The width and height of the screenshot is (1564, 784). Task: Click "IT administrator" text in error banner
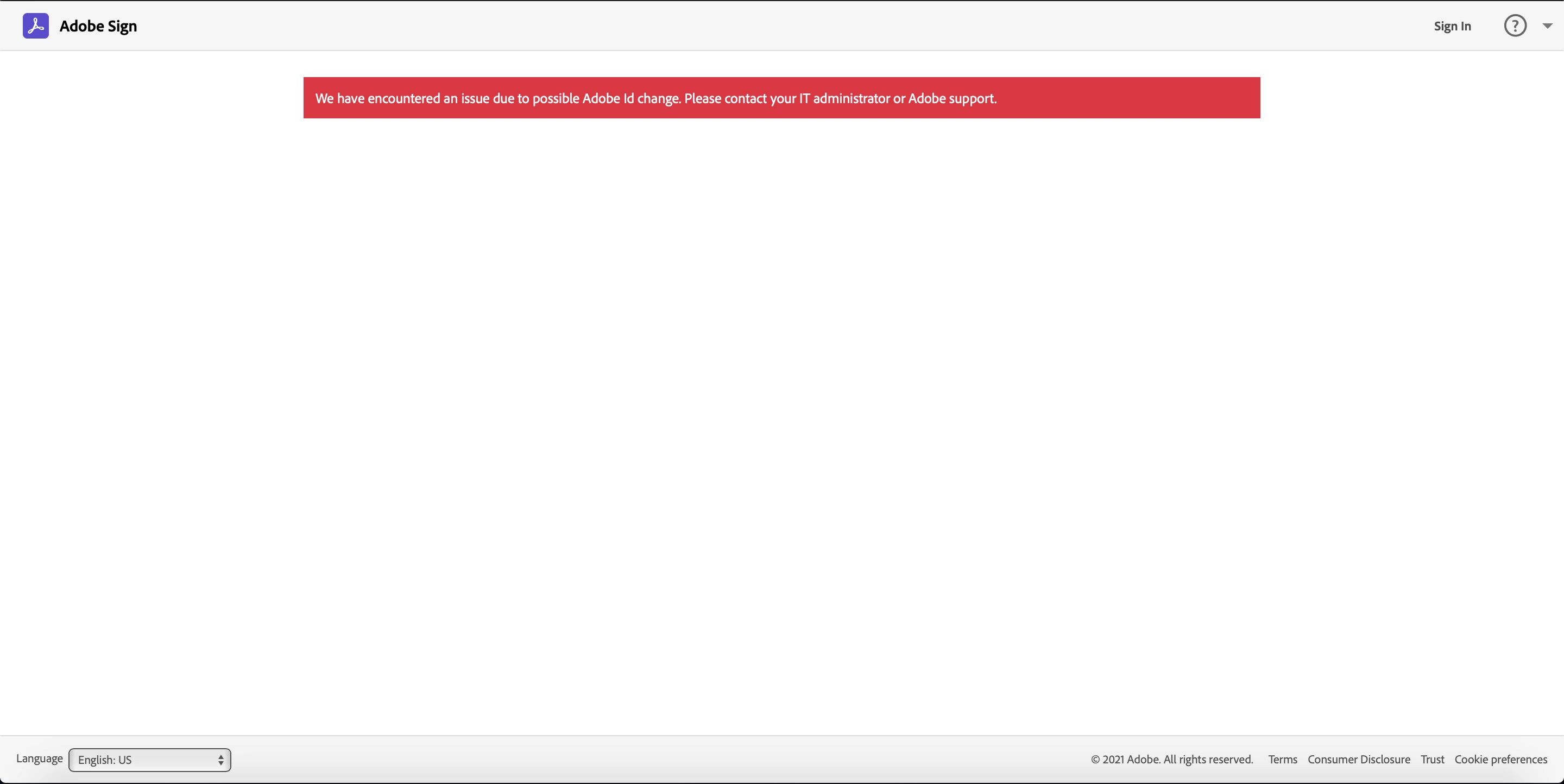[844, 98]
